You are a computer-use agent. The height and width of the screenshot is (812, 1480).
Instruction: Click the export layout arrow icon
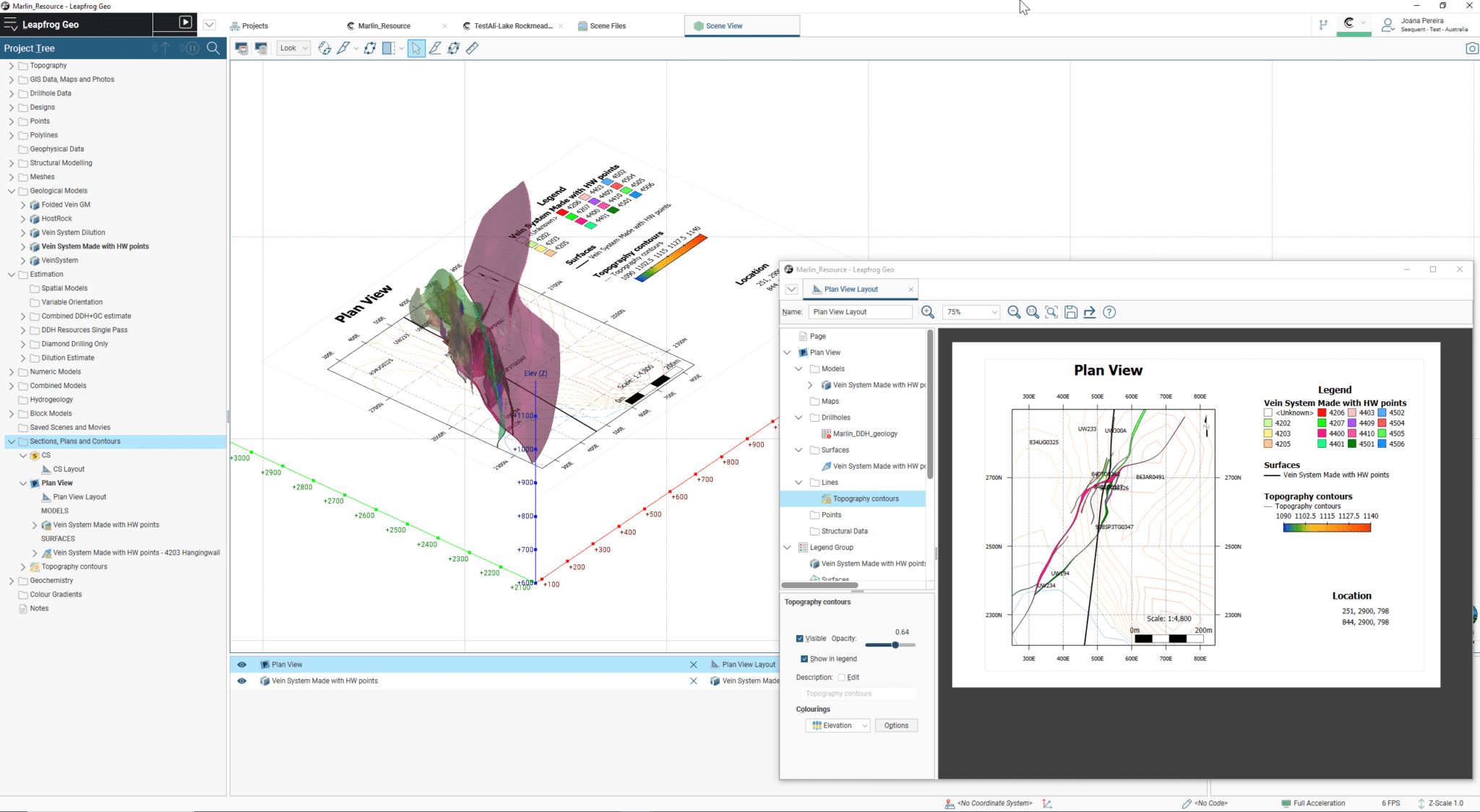(1090, 312)
